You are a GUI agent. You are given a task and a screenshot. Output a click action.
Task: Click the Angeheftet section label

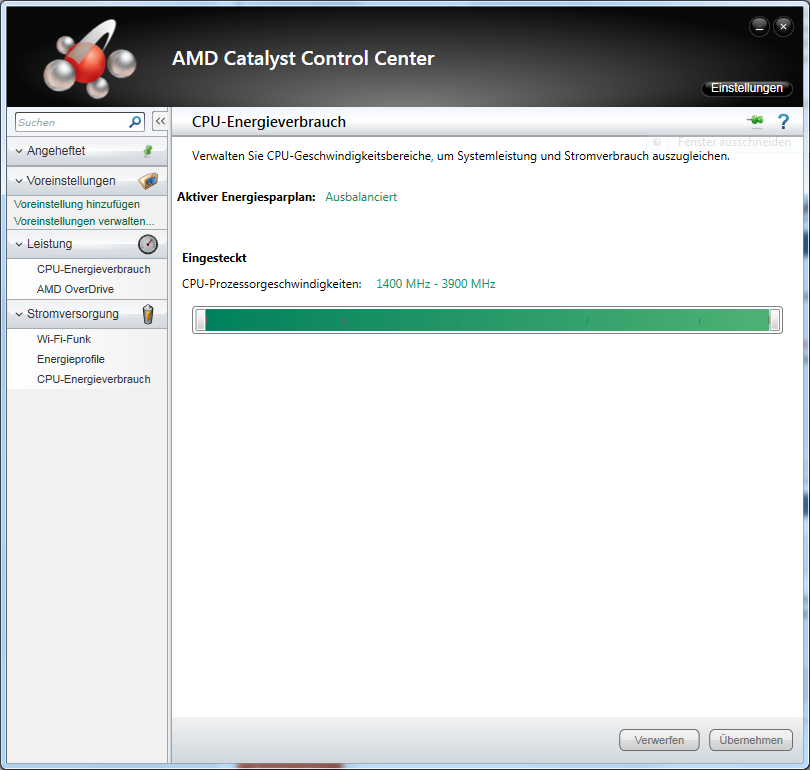(56, 151)
